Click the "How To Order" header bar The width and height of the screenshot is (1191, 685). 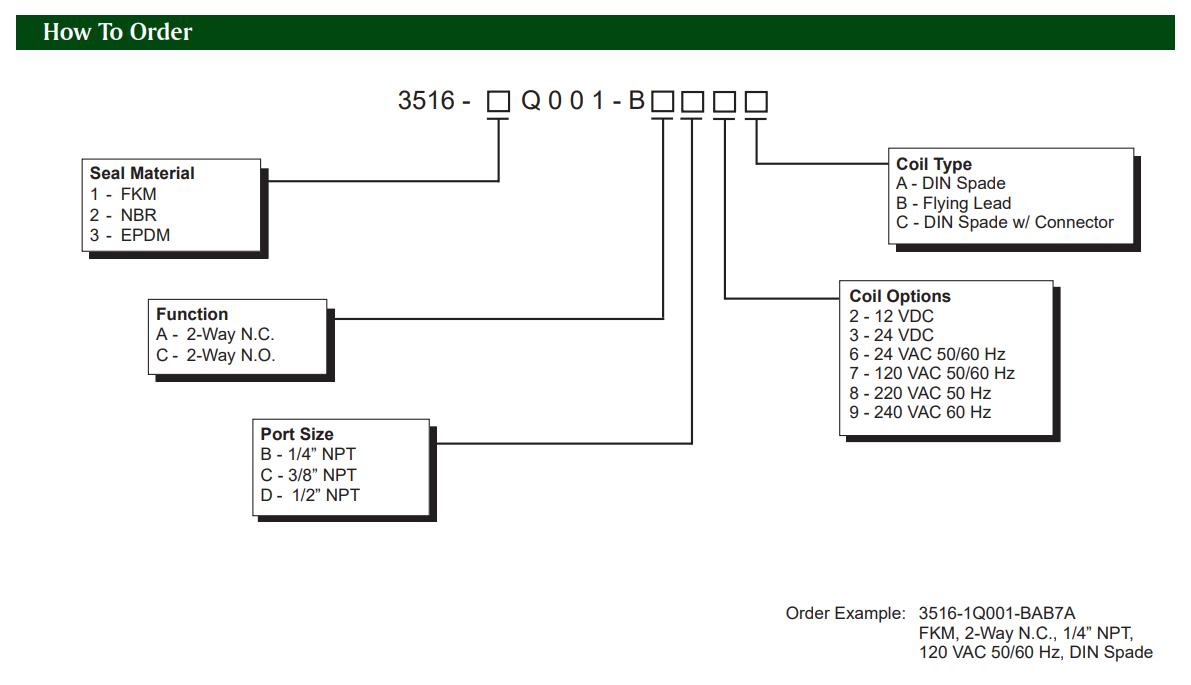[x=595, y=32]
